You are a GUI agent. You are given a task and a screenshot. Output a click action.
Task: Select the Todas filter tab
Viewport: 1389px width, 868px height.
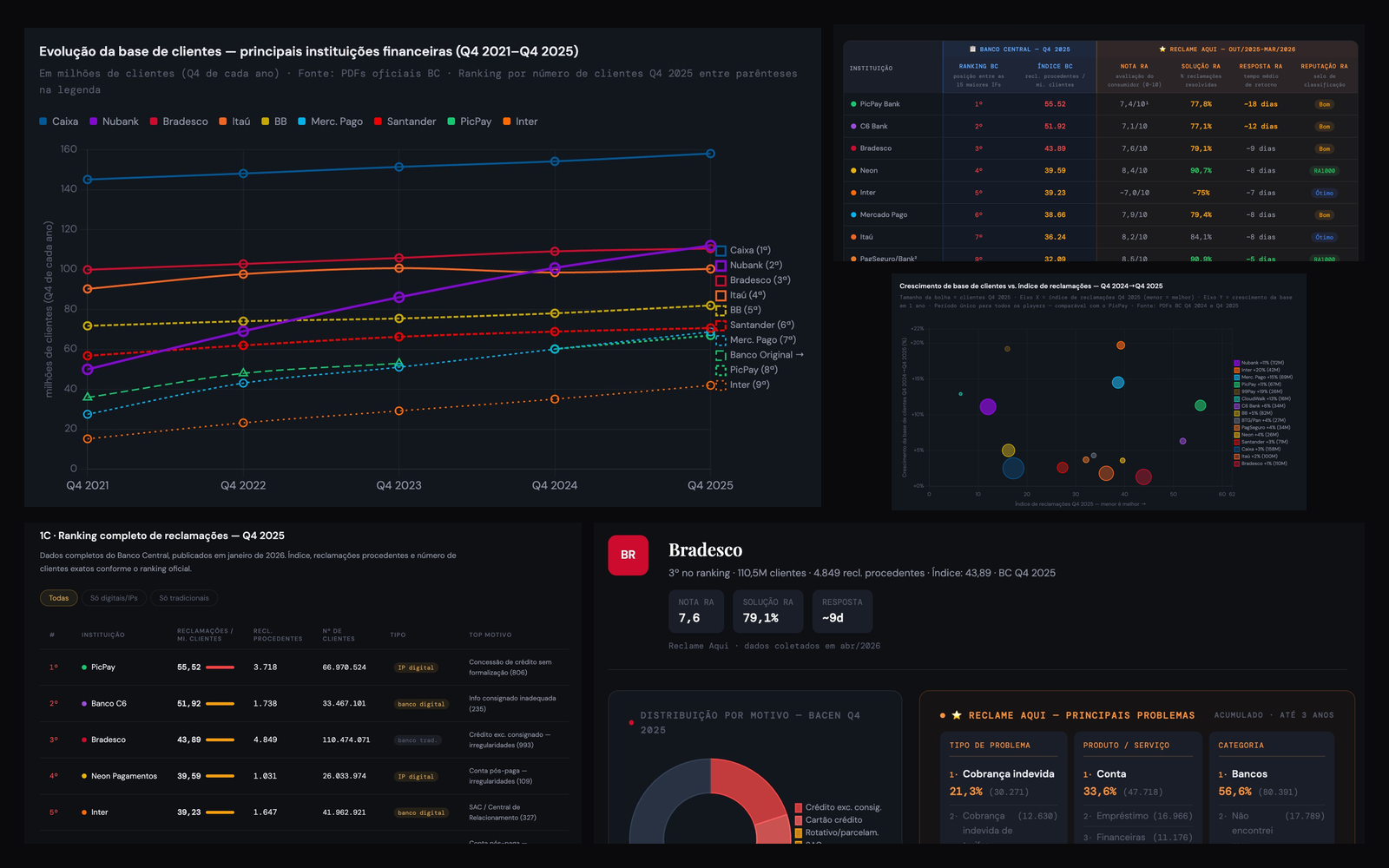(59, 598)
